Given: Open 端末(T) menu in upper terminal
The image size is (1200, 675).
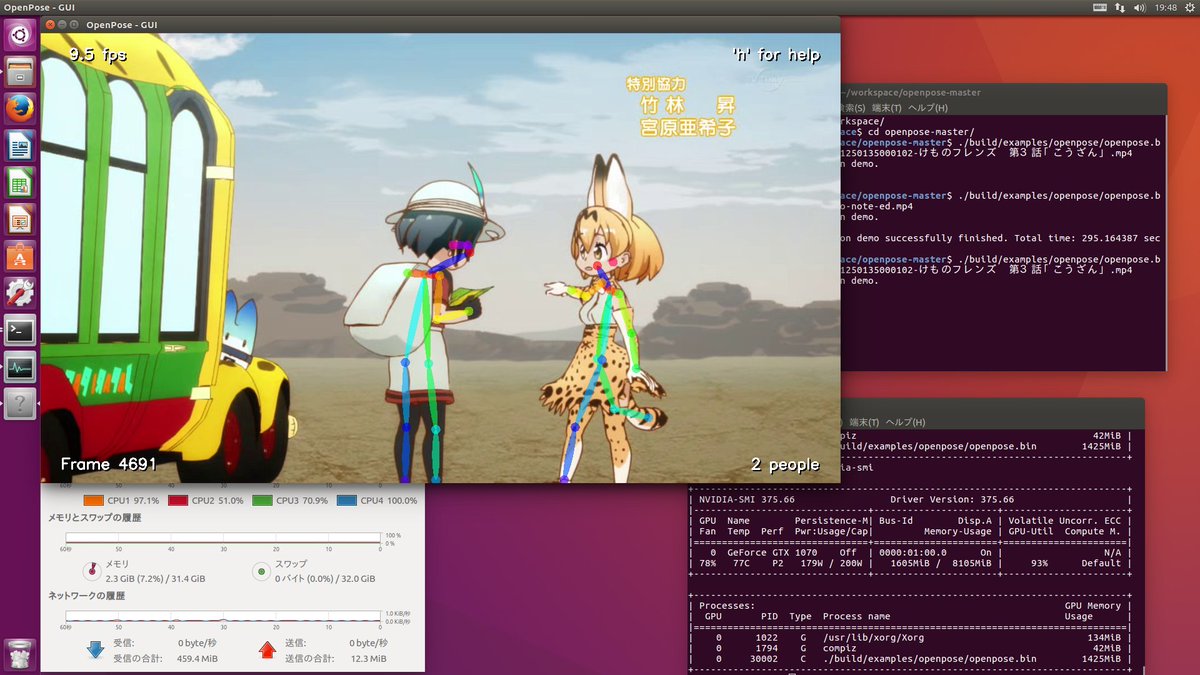Looking at the screenshot, I should (886, 108).
